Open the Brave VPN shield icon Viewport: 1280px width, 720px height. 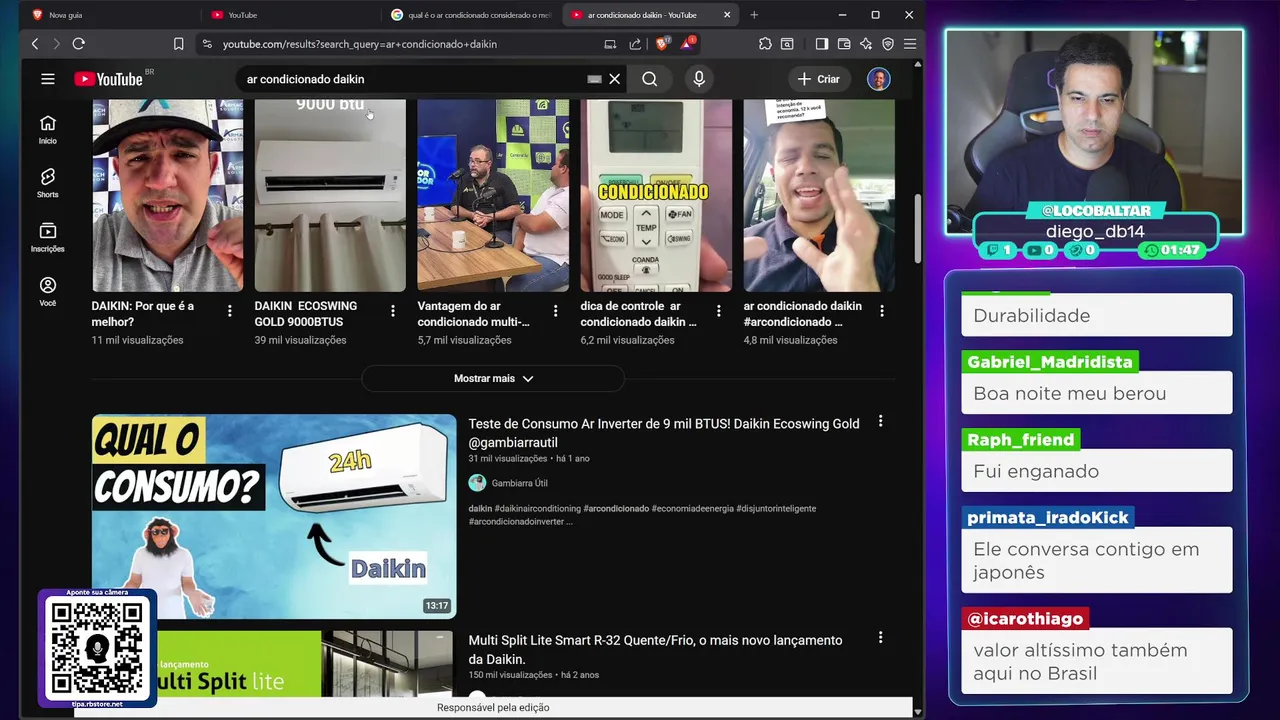coord(888,44)
